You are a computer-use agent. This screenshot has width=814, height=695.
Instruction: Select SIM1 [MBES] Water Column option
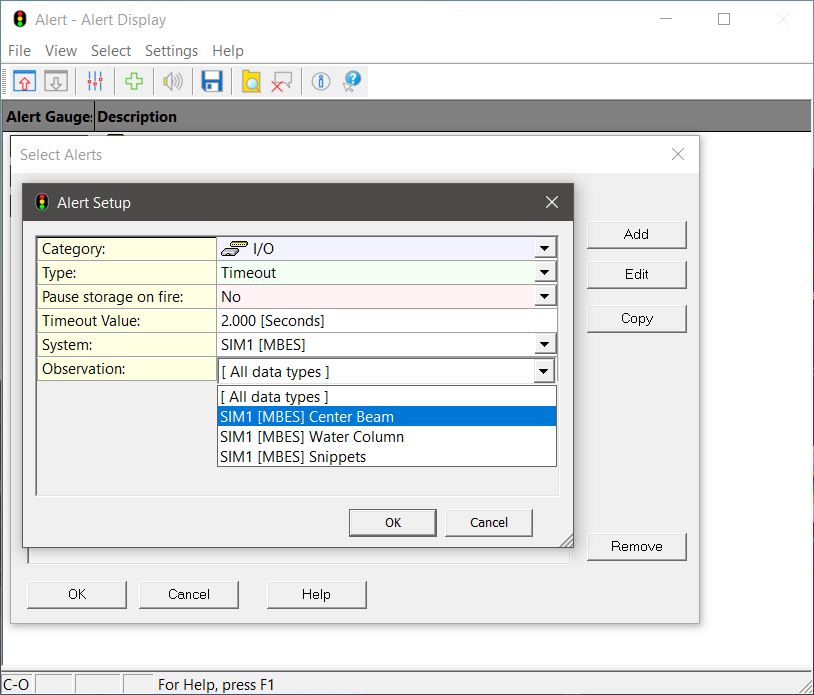pyautogui.click(x=312, y=437)
